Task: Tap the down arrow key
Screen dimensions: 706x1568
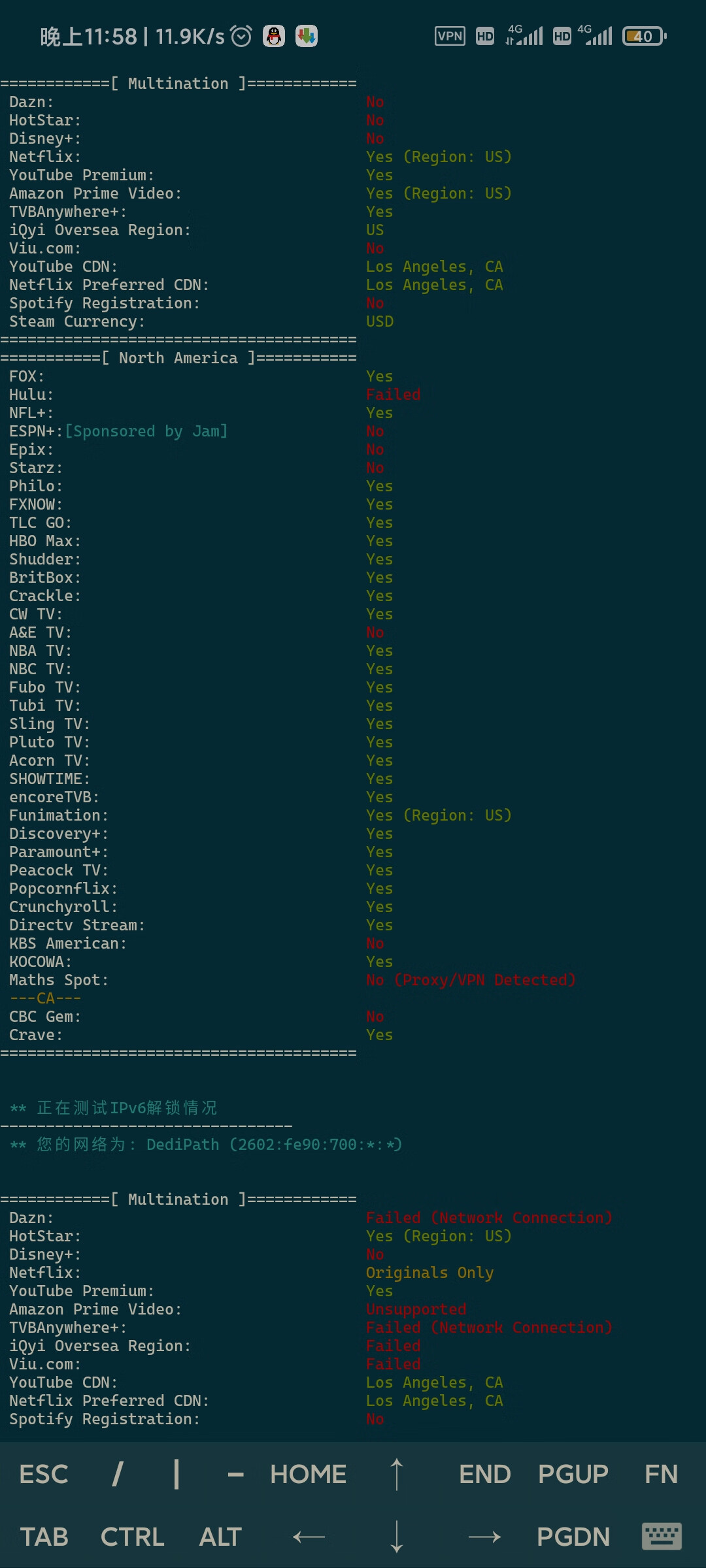Action: pyautogui.click(x=397, y=1537)
